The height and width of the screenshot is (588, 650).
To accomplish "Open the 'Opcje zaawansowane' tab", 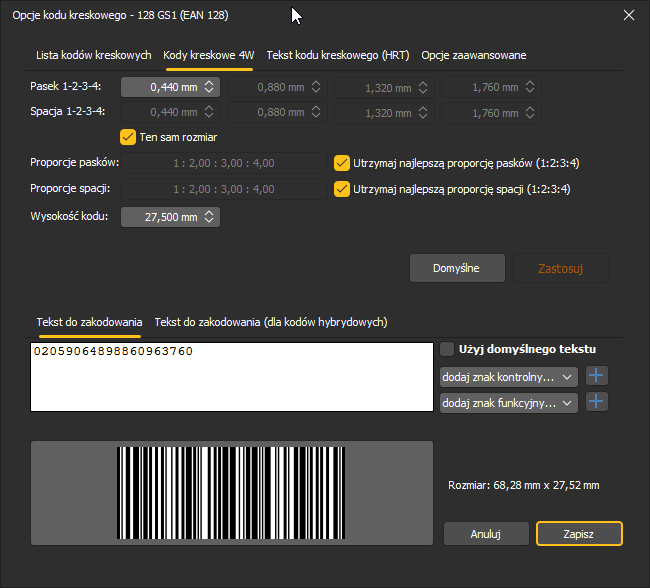I will [474, 55].
